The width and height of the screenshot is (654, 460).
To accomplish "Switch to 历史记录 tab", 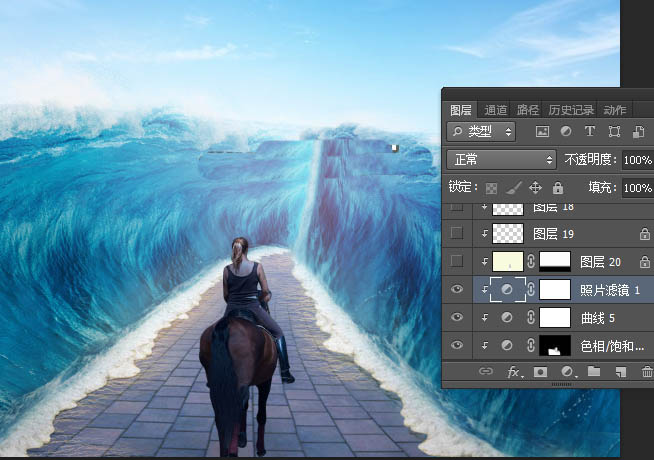I will click(571, 110).
